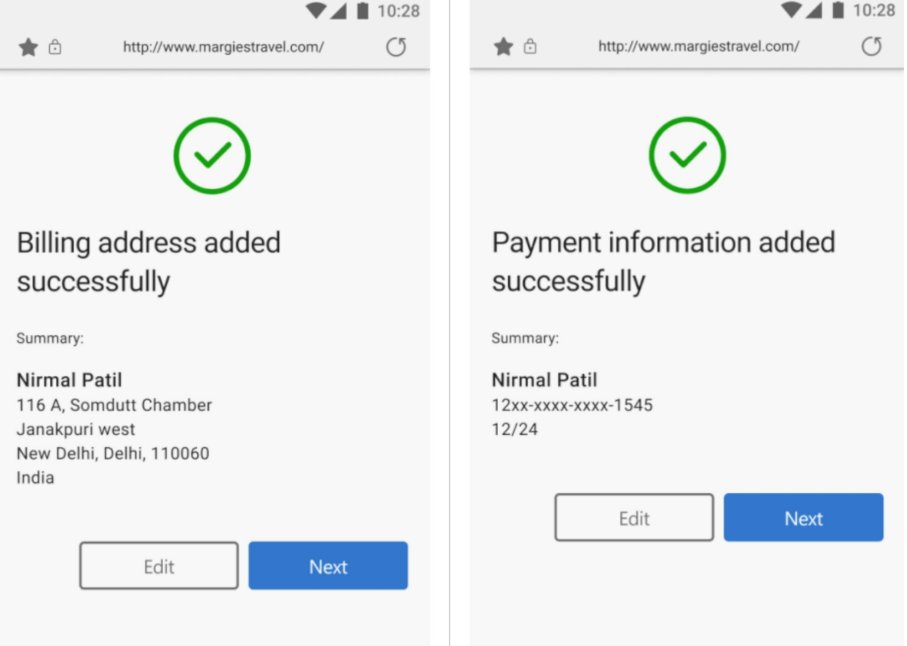Click the bookmark star on the payment screen
The height and width of the screenshot is (646, 907).
503,46
